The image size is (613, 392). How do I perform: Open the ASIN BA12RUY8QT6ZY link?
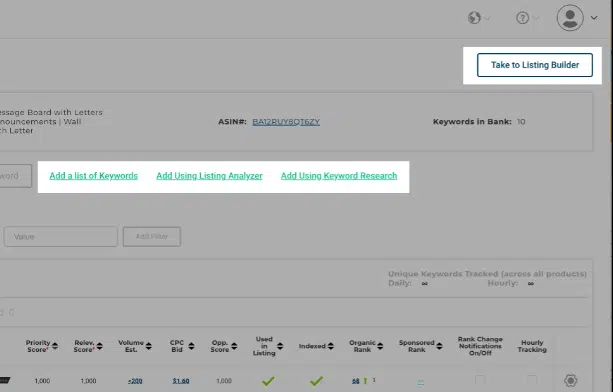pos(286,122)
